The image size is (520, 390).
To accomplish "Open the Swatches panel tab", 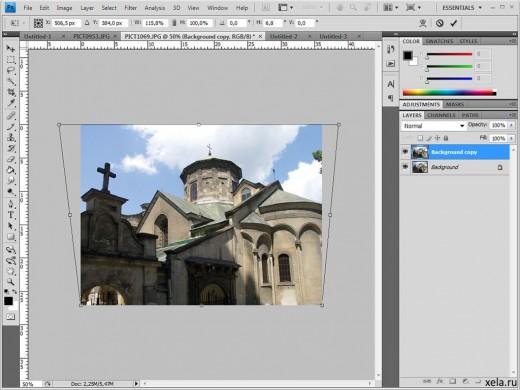I will pos(439,41).
